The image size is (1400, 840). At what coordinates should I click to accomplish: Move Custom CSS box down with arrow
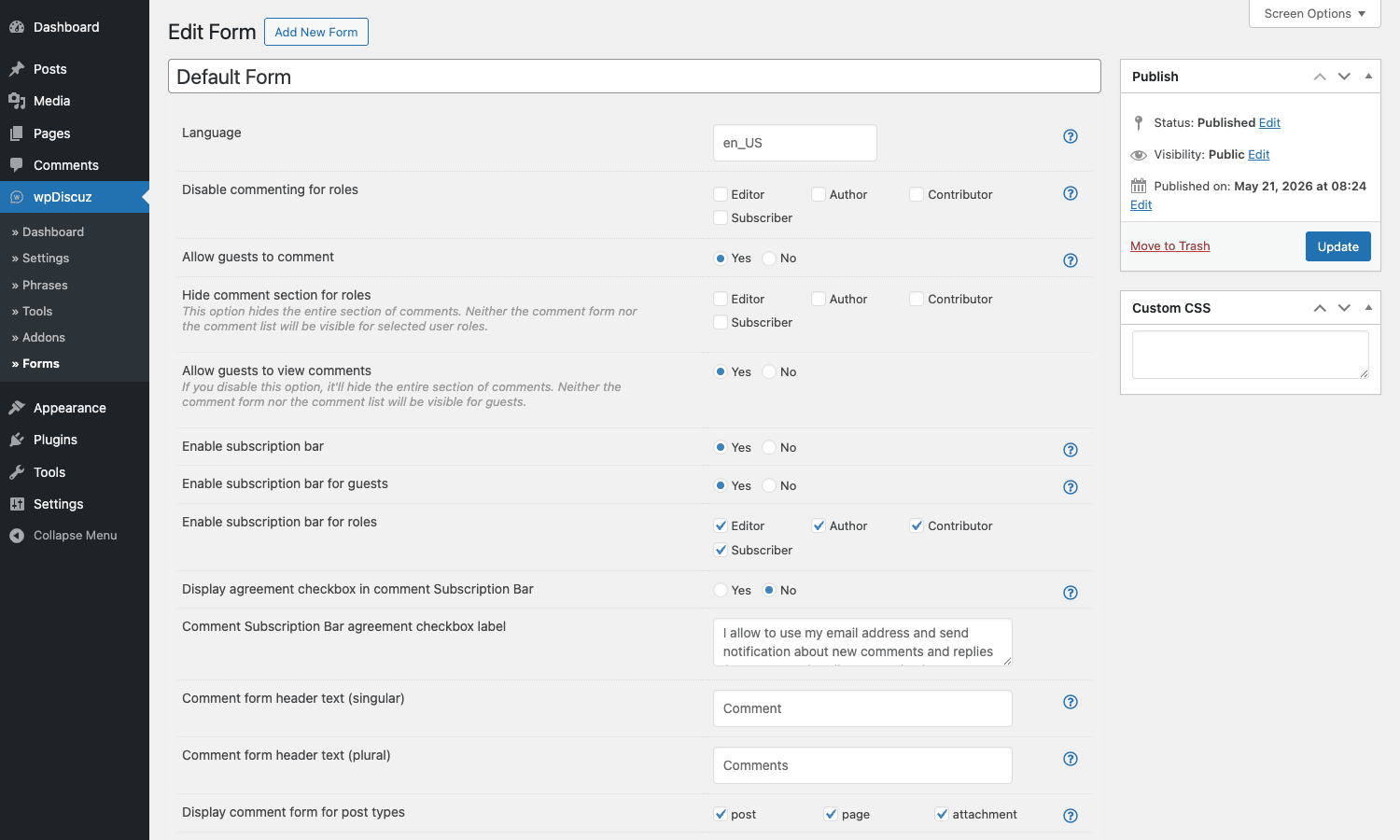pyautogui.click(x=1344, y=308)
